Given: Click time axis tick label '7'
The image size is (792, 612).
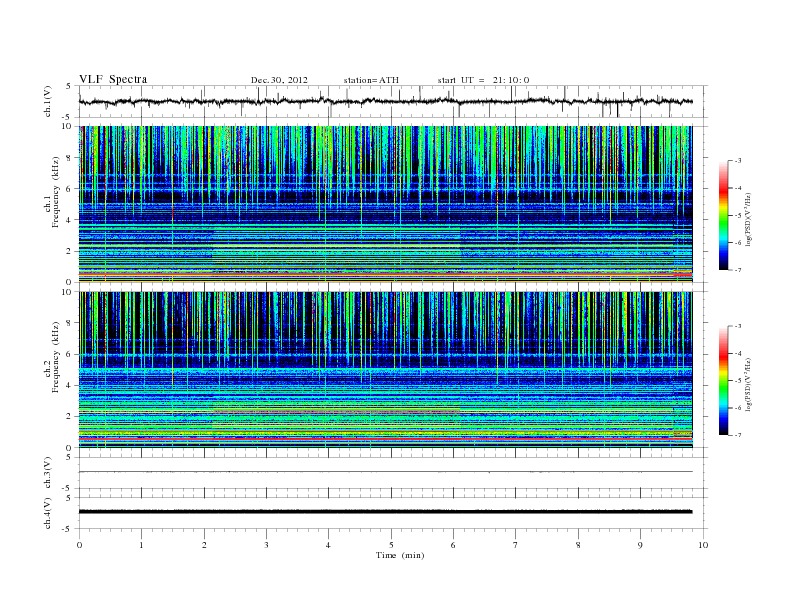Looking at the screenshot, I should (x=515, y=545).
